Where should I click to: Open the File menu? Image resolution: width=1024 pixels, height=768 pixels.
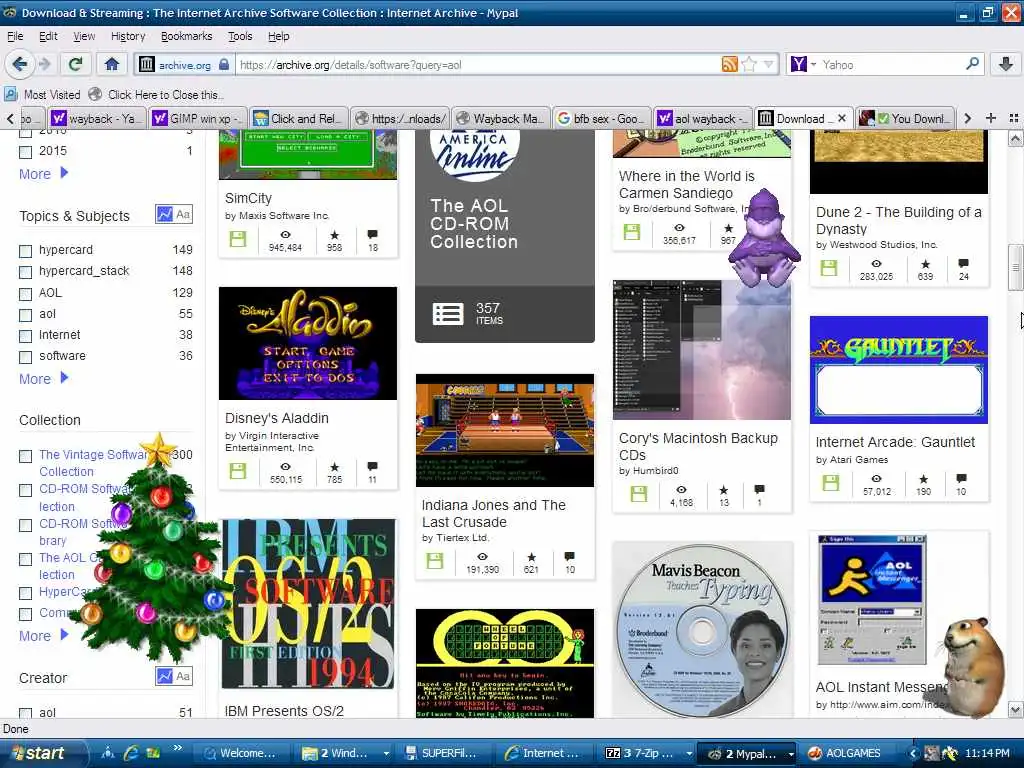tap(15, 36)
